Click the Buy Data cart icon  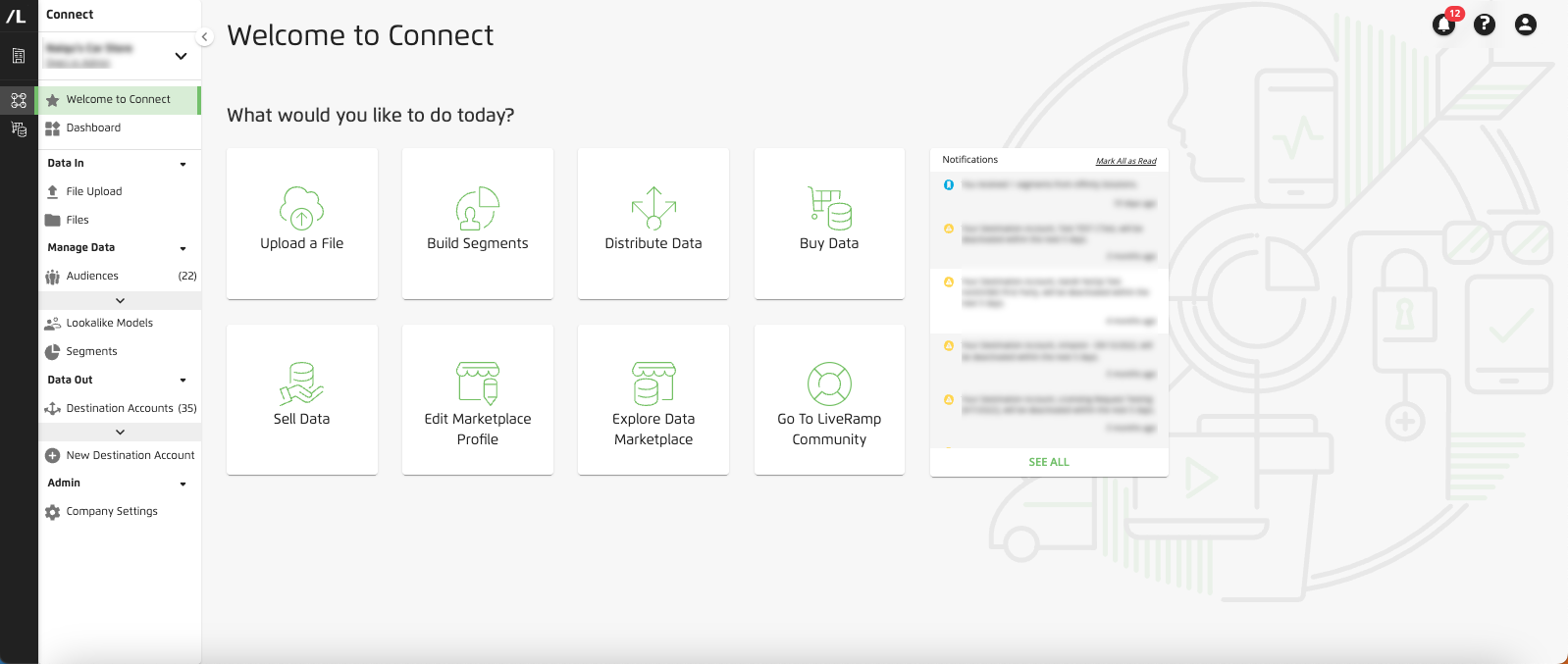point(829,208)
